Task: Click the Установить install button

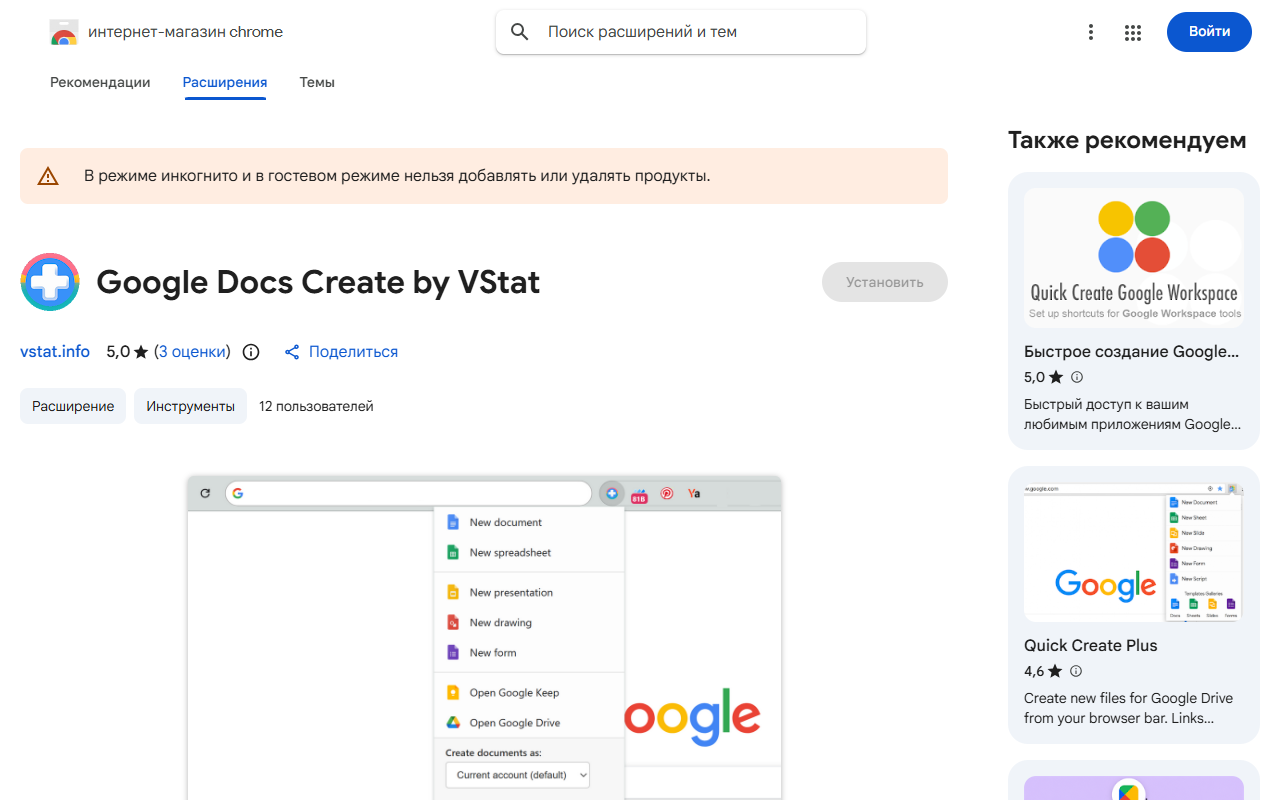Action: tap(885, 282)
